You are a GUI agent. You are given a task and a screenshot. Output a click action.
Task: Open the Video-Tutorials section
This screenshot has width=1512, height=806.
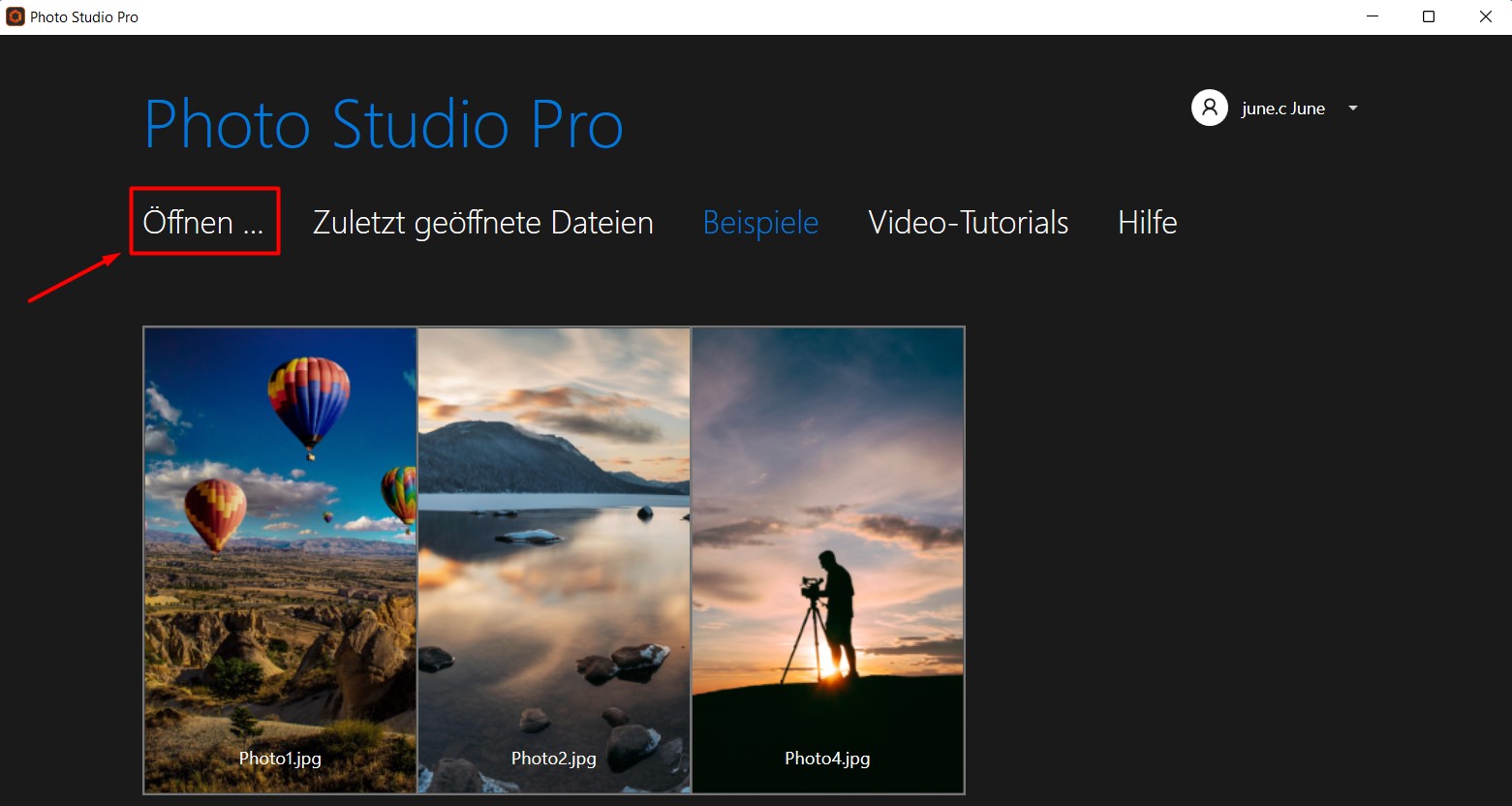(x=969, y=222)
